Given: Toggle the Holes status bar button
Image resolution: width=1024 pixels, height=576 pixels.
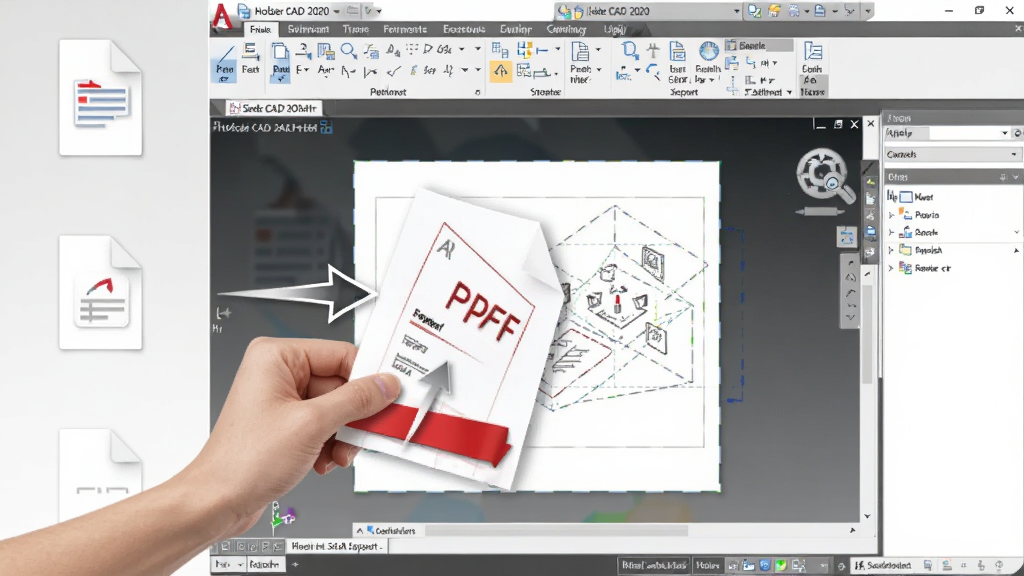Looking at the screenshot, I should pos(707,565).
